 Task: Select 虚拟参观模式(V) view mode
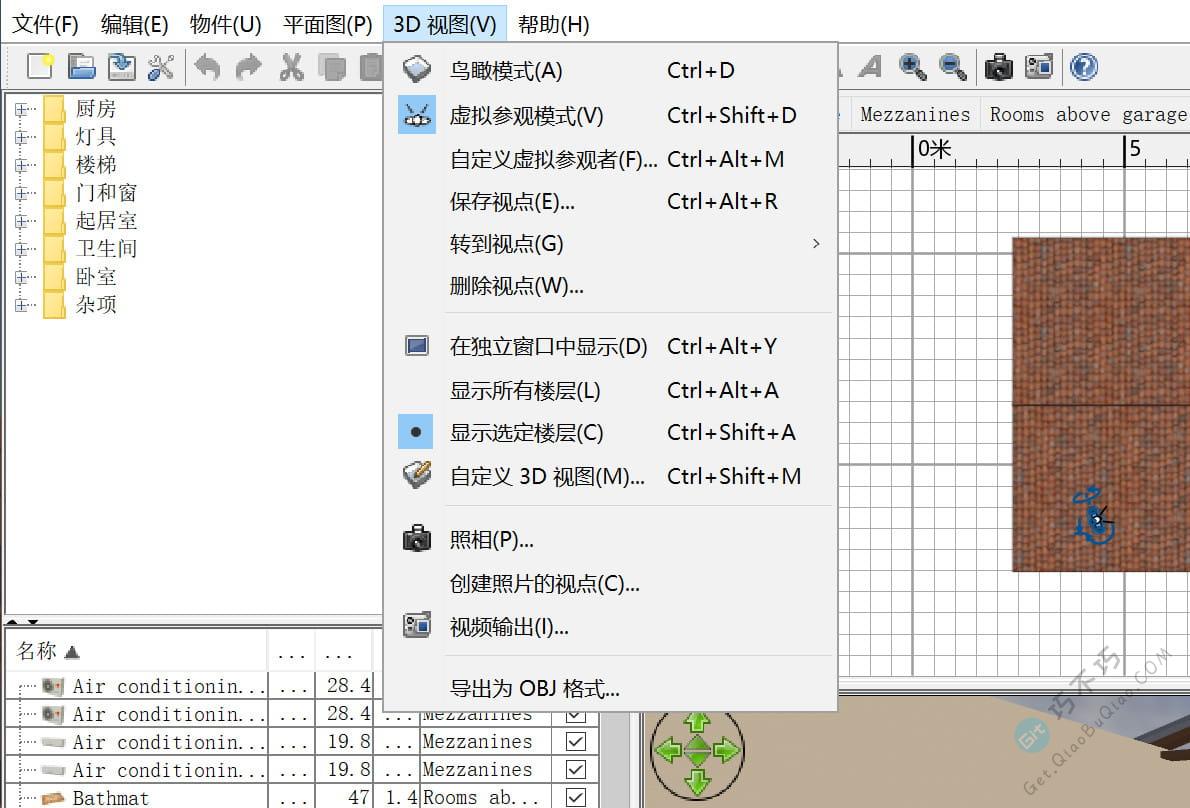610,115
